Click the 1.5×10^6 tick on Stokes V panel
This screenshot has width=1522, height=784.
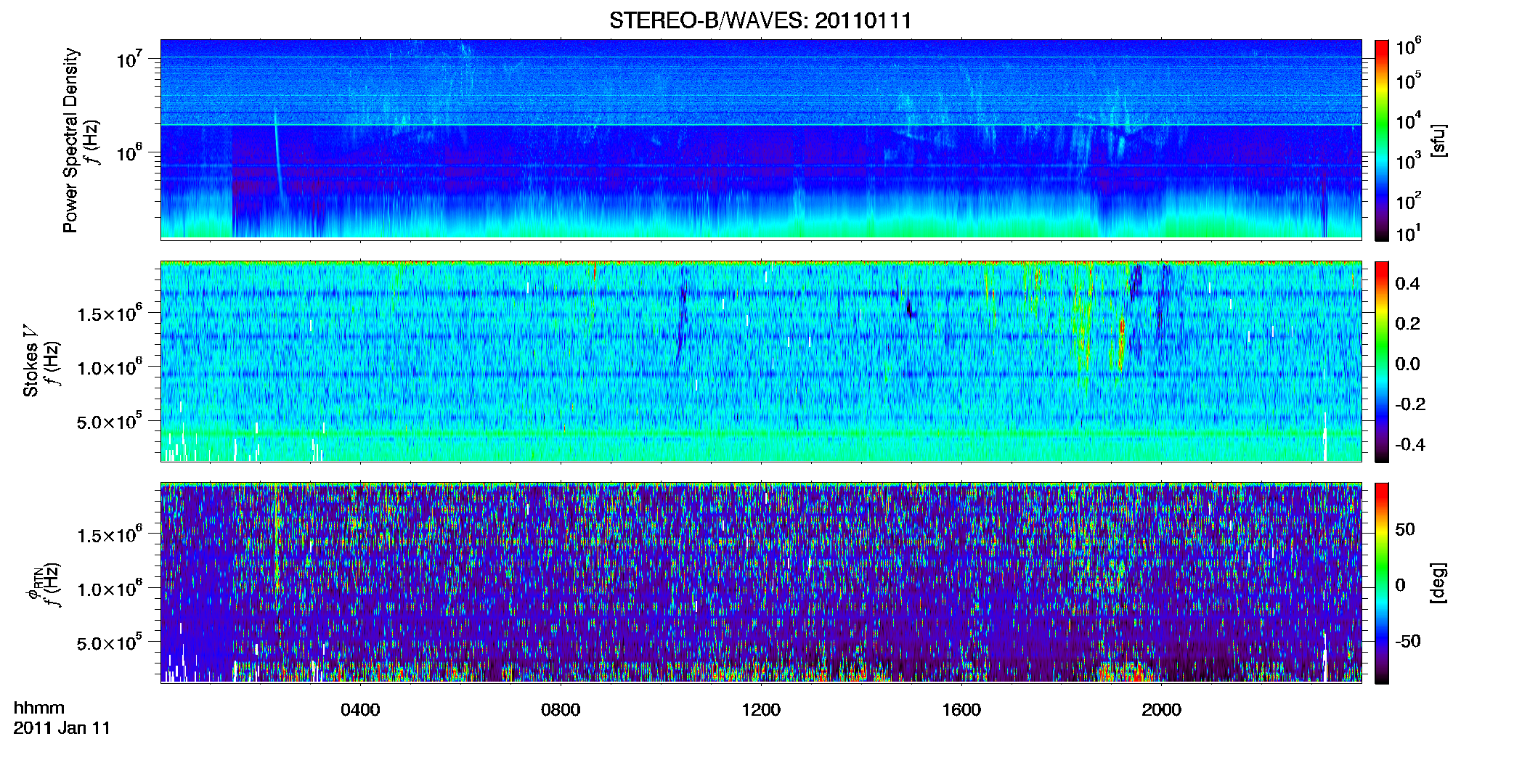[x=110, y=313]
